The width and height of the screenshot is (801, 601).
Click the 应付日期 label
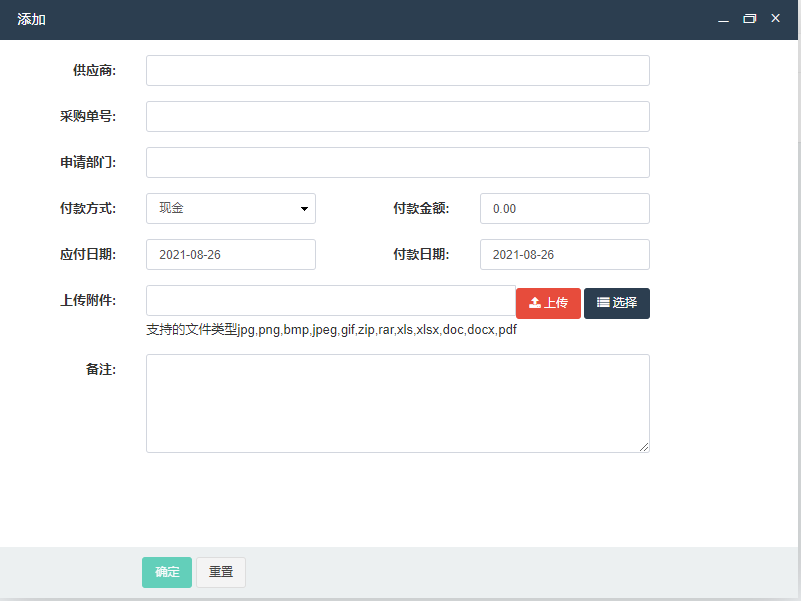click(88, 255)
